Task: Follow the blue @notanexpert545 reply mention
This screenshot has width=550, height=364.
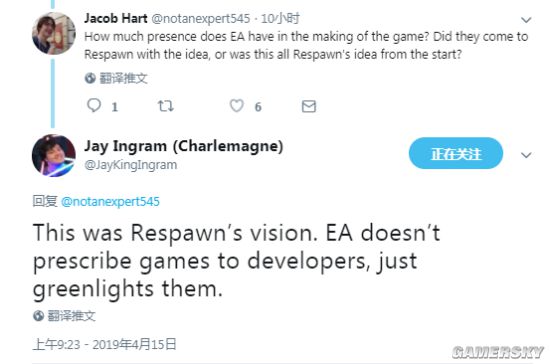Action: (x=110, y=202)
